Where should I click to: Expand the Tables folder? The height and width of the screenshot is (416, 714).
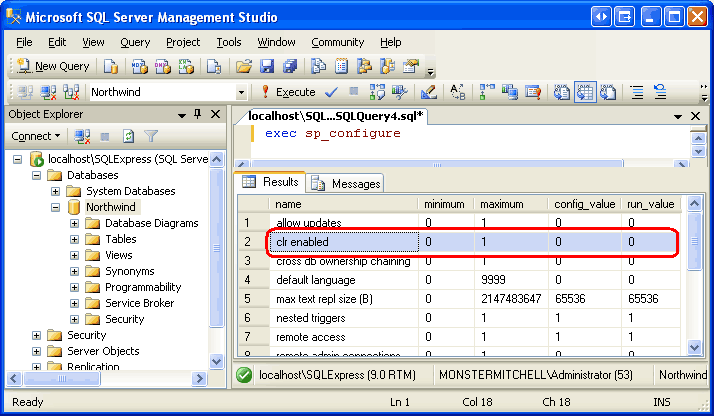point(75,239)
